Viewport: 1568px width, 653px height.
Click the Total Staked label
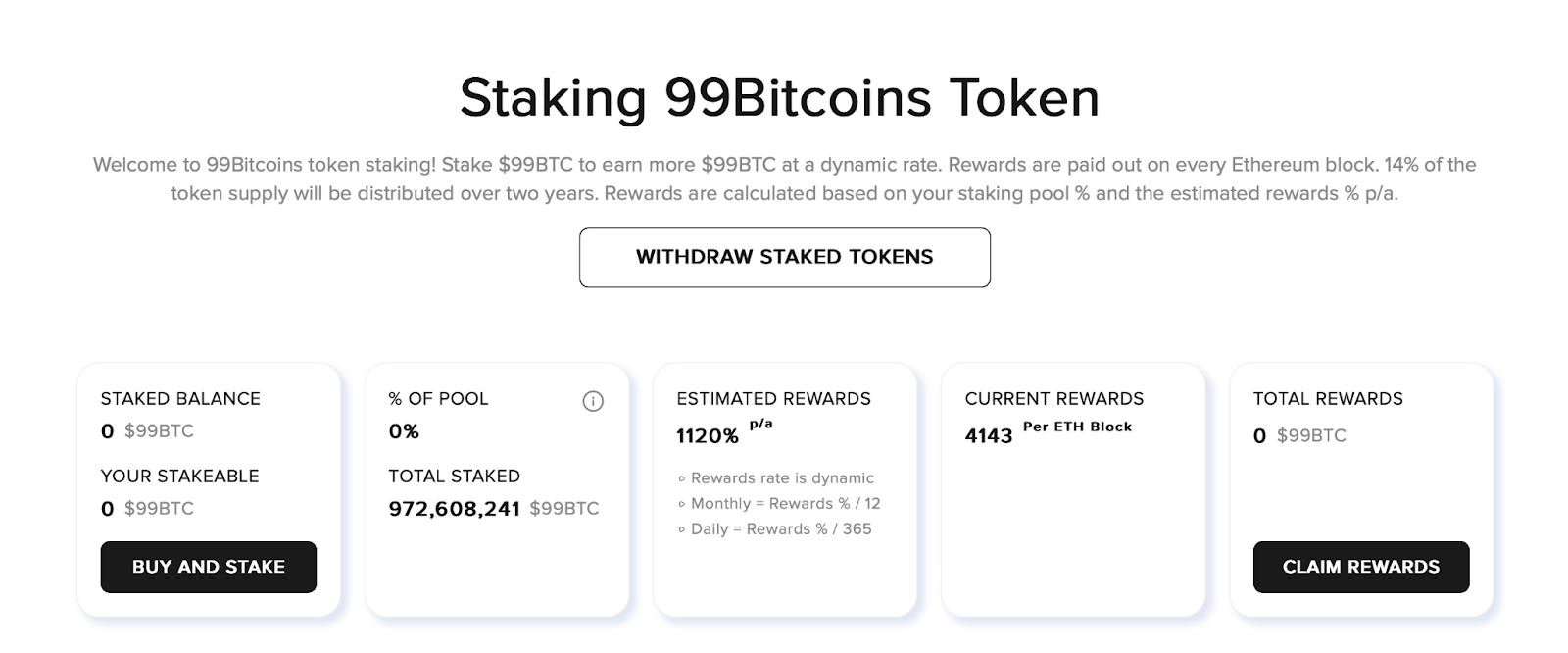click(x=455, y=477)
